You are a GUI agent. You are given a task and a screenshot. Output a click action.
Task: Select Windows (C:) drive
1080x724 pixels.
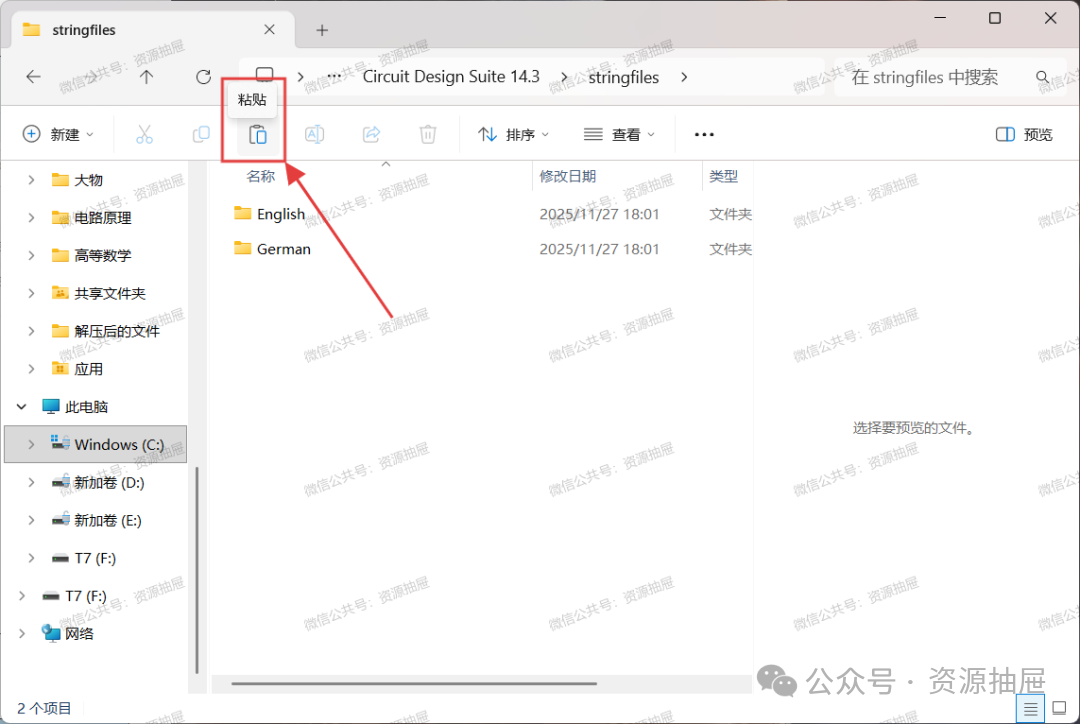96,444
